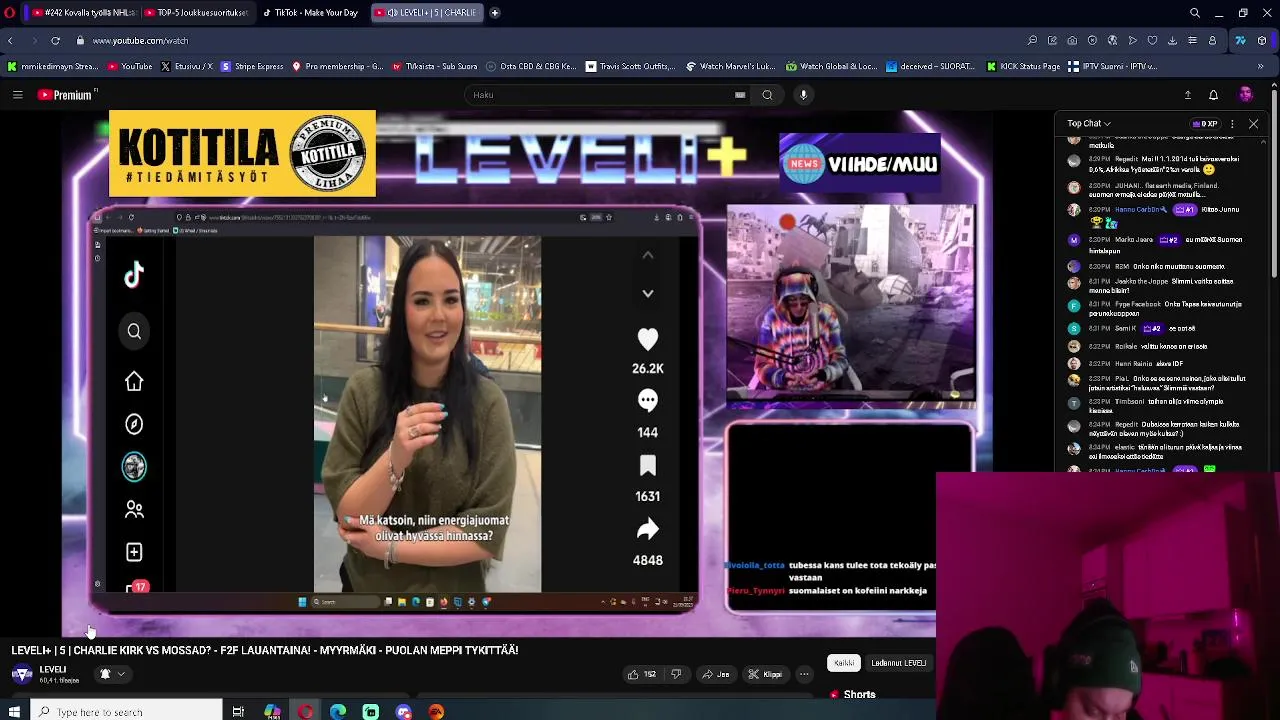Viewport: 1280px width, 720px height.
Task: Click the Marko Jaara chat message
Action: coord(1156,245)
